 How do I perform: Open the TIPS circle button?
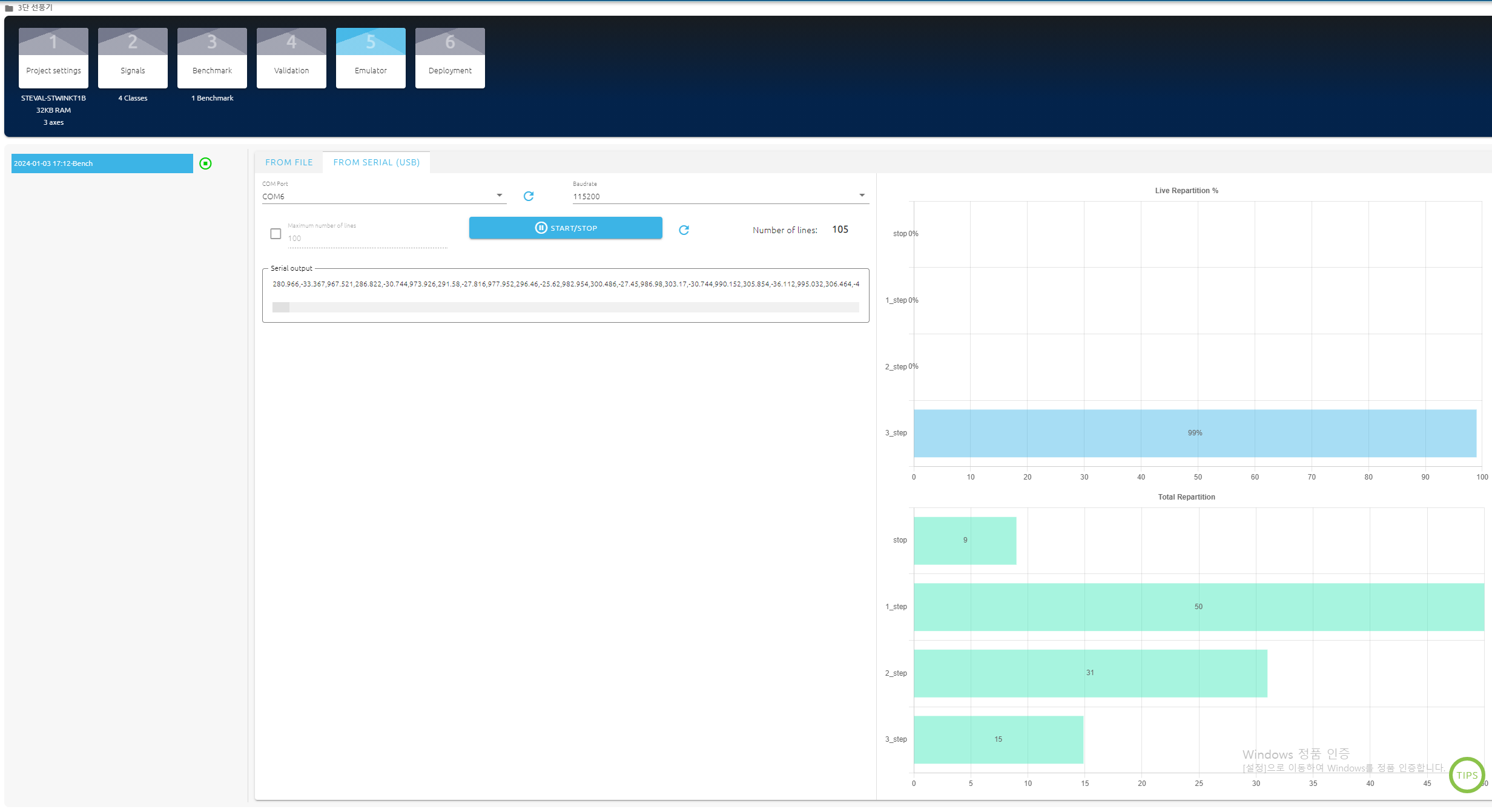[1467, 774]
